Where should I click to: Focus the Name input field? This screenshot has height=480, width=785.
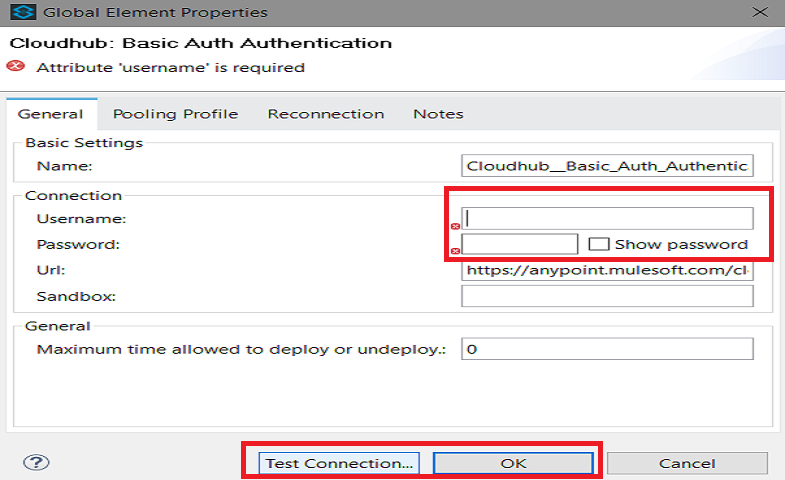607,166
